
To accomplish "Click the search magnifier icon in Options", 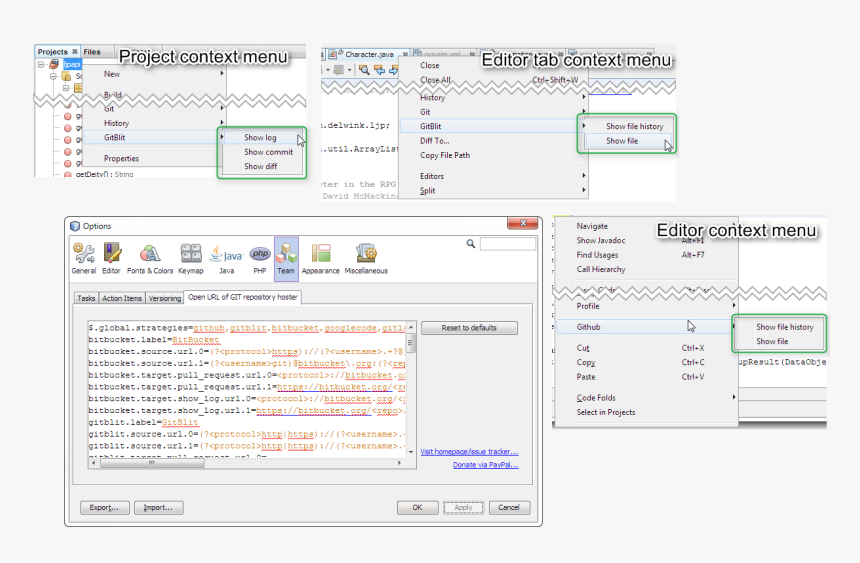I will [471, 244].
